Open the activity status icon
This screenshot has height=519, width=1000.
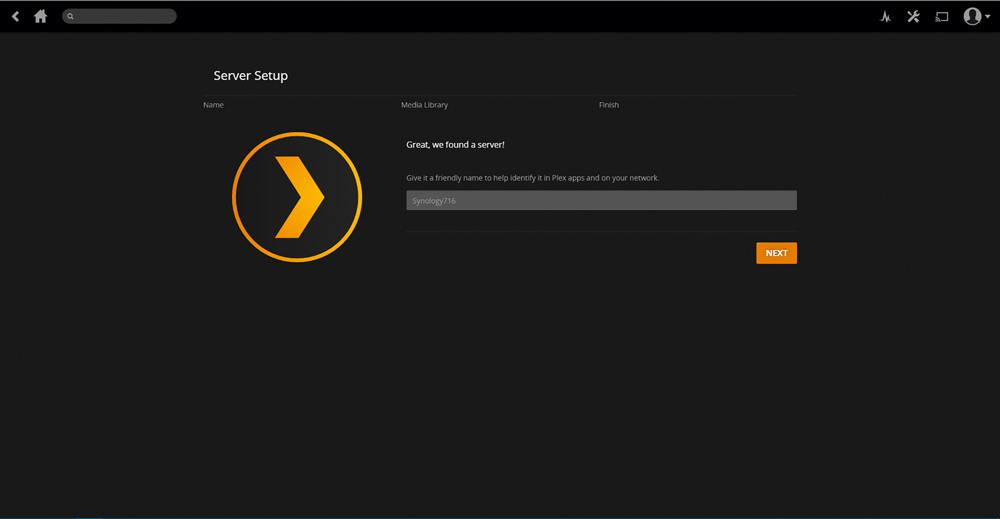click(885, 17)
